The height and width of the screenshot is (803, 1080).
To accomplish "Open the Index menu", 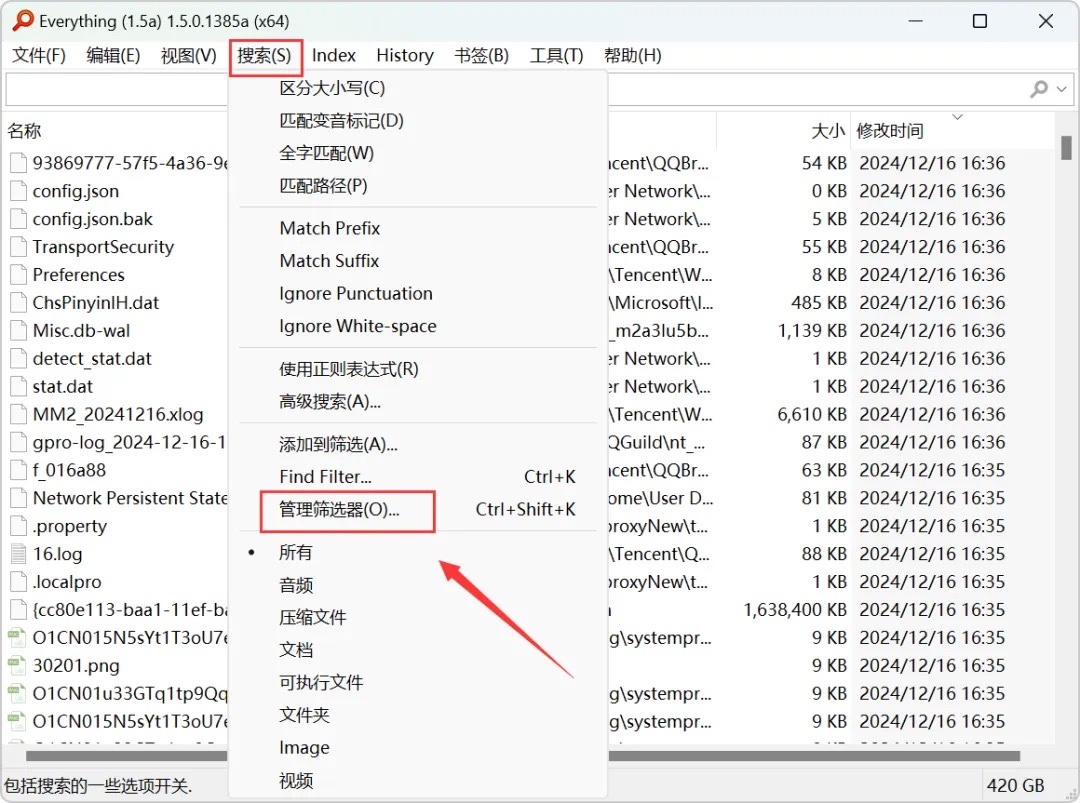I will (333, 55).
